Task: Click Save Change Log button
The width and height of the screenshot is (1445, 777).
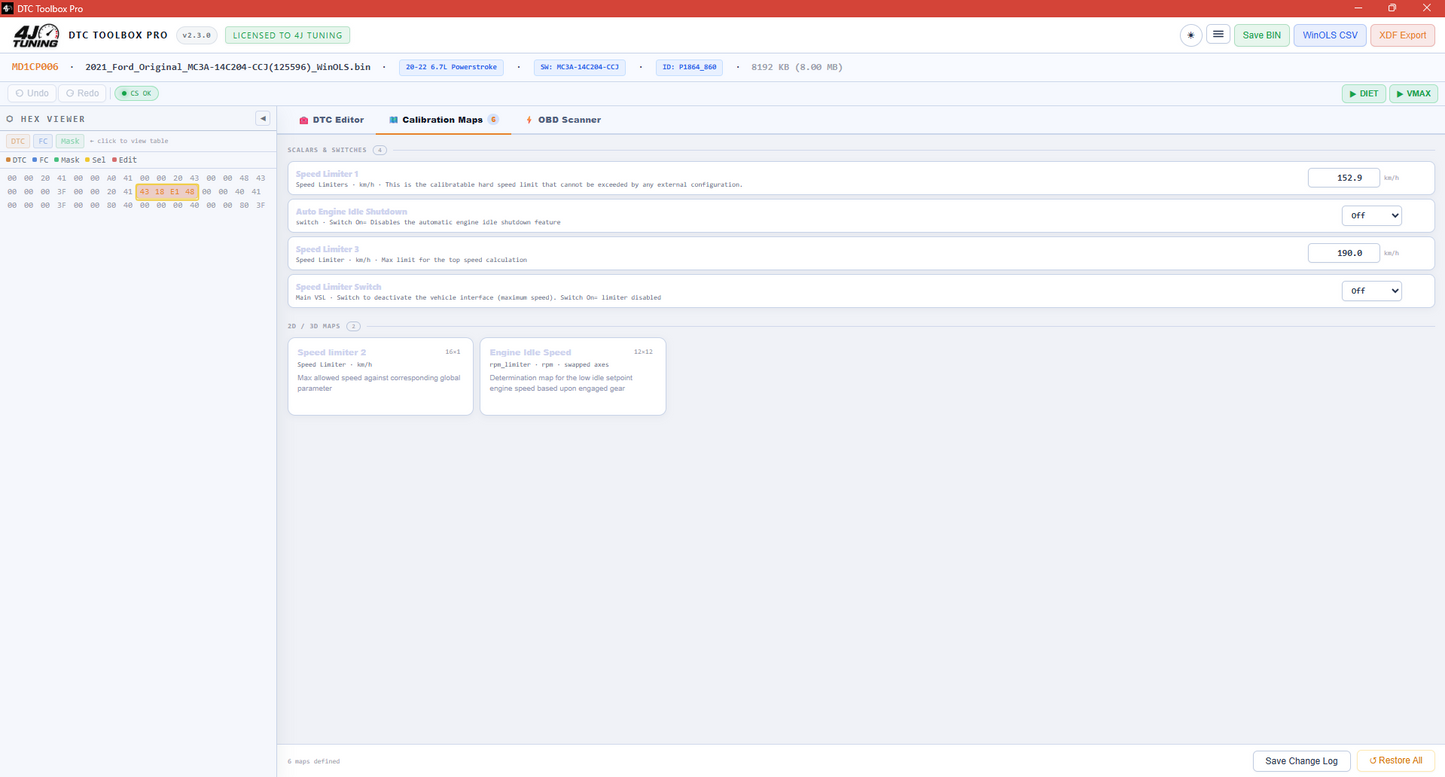Action: pos(1301,761)
